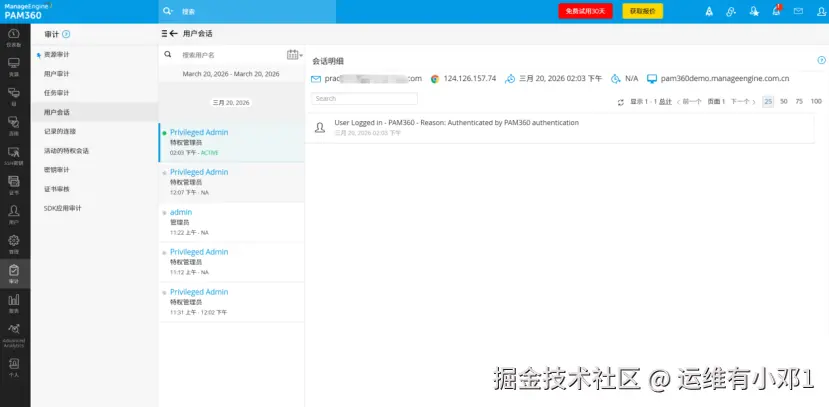Open 证书审核 in the audit menu

click(57, 189)
